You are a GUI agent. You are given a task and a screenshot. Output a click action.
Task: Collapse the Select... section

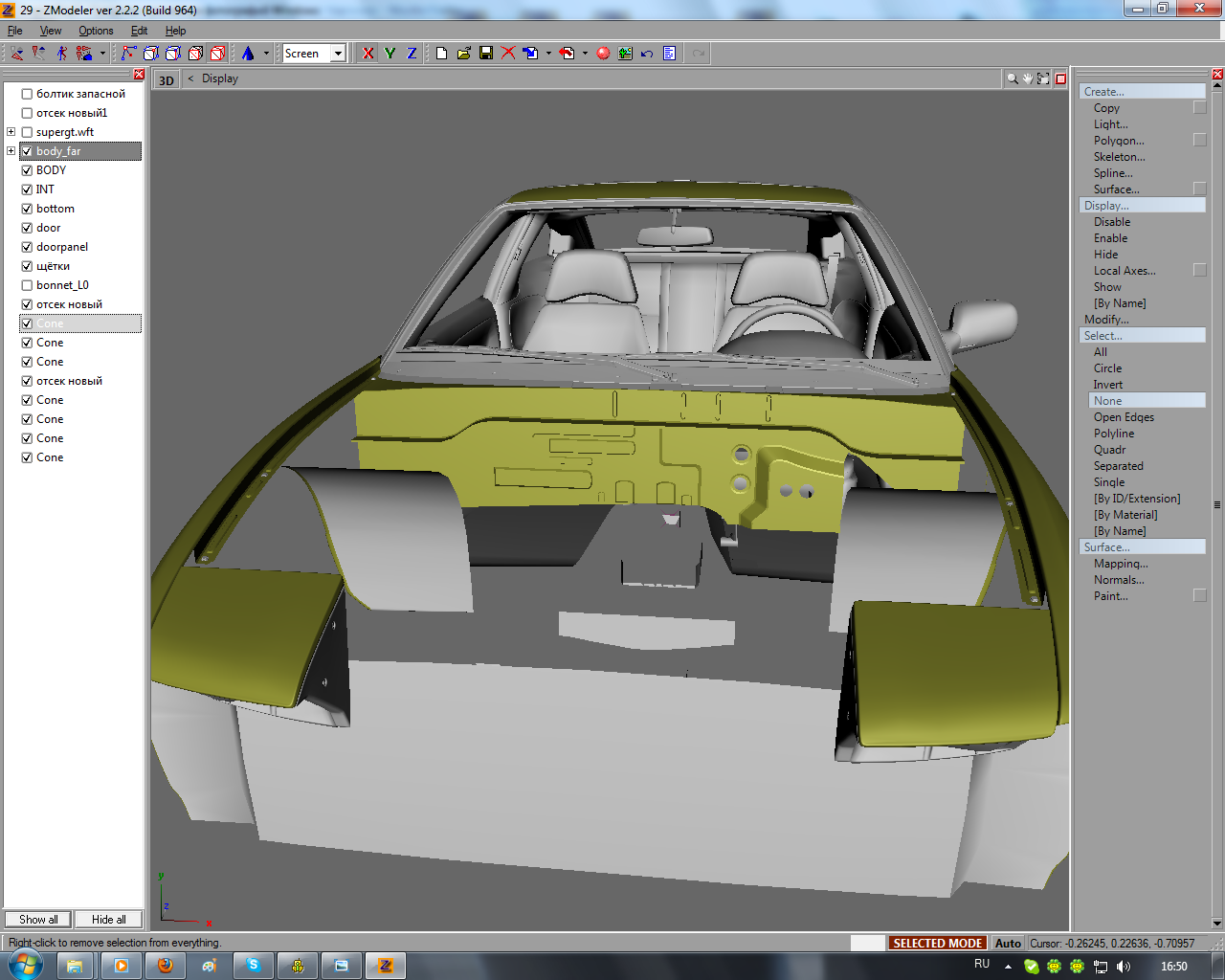(x=1143, y=336)
